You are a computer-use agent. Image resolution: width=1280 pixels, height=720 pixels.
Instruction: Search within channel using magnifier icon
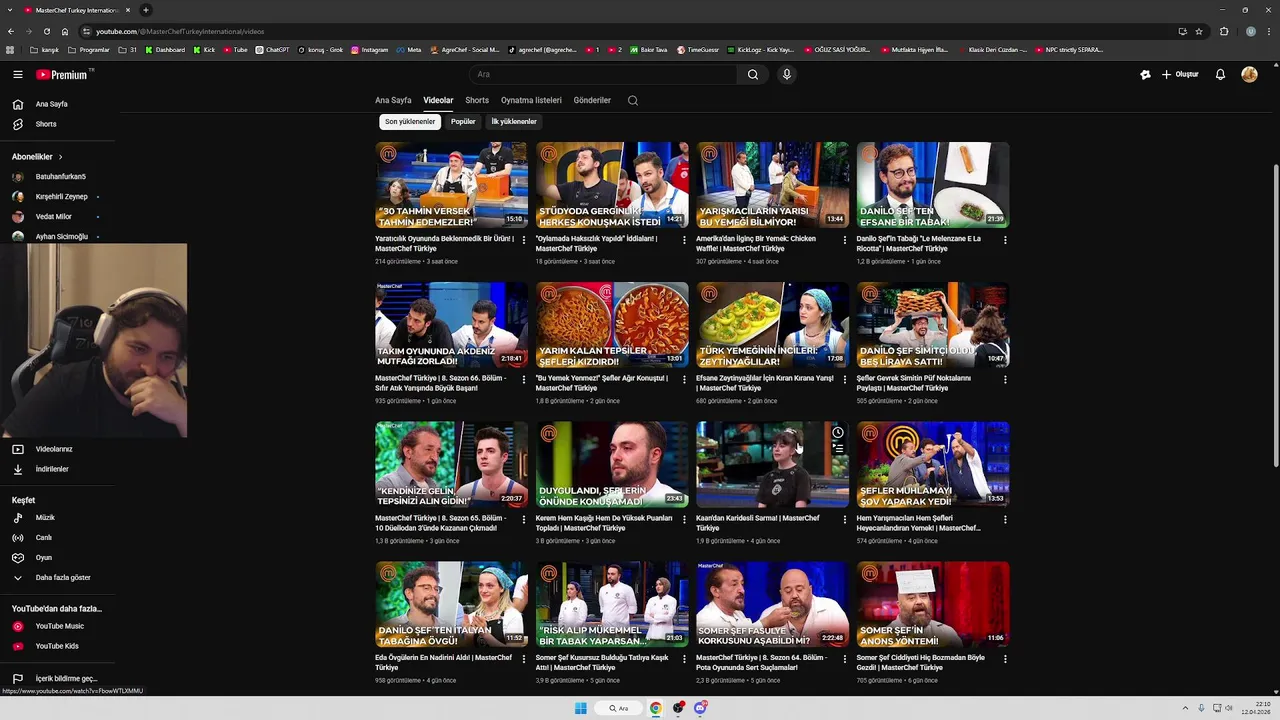pyautogui.click(x=633, y=100)
